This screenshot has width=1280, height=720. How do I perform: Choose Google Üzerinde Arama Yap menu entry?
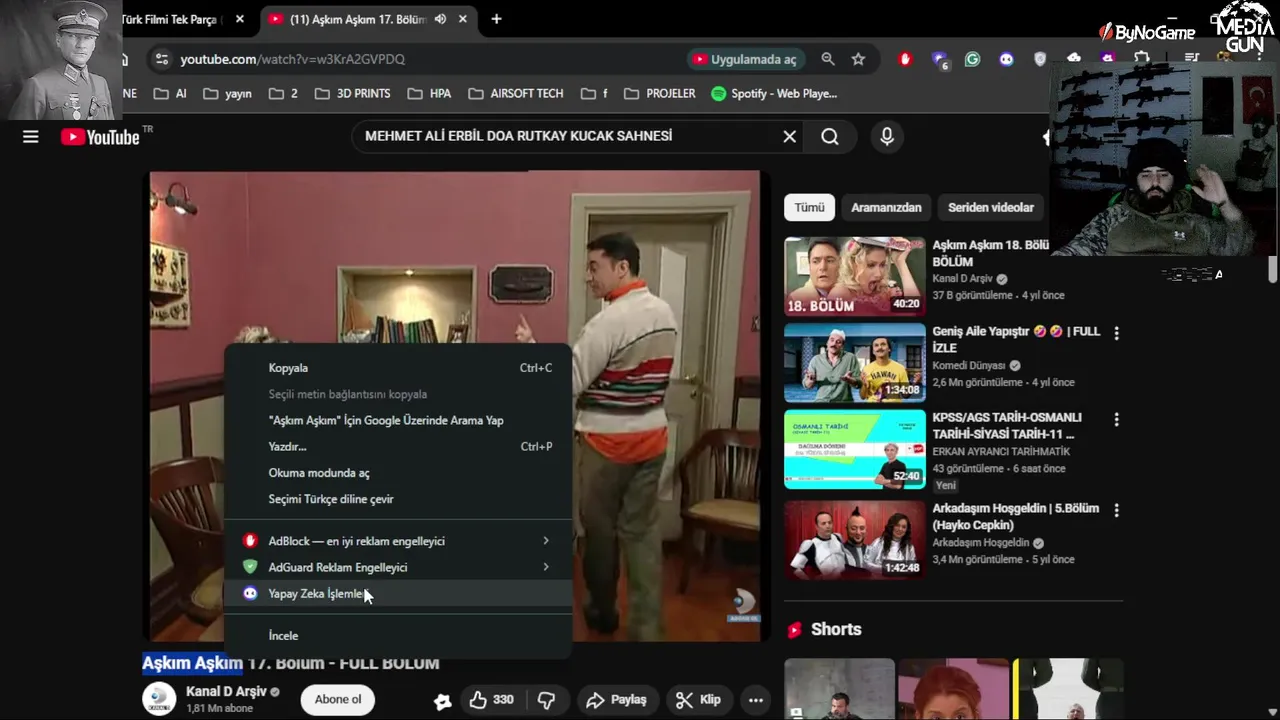[398, 420]
